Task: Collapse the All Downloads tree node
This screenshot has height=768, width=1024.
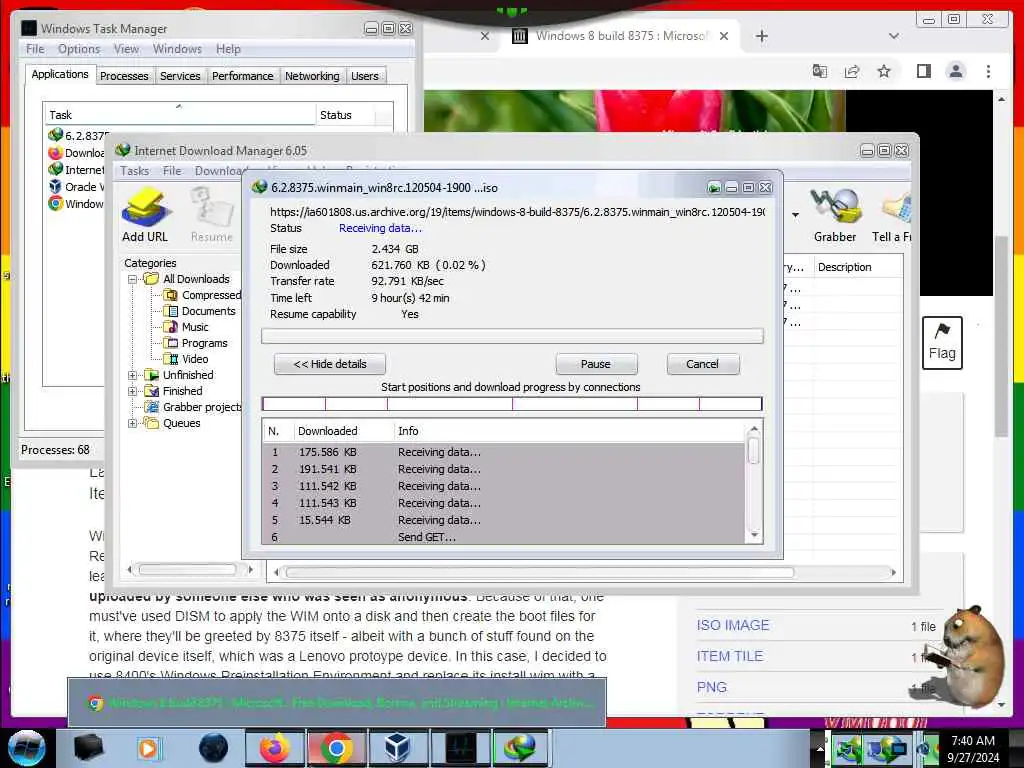Action: point(132,279)
